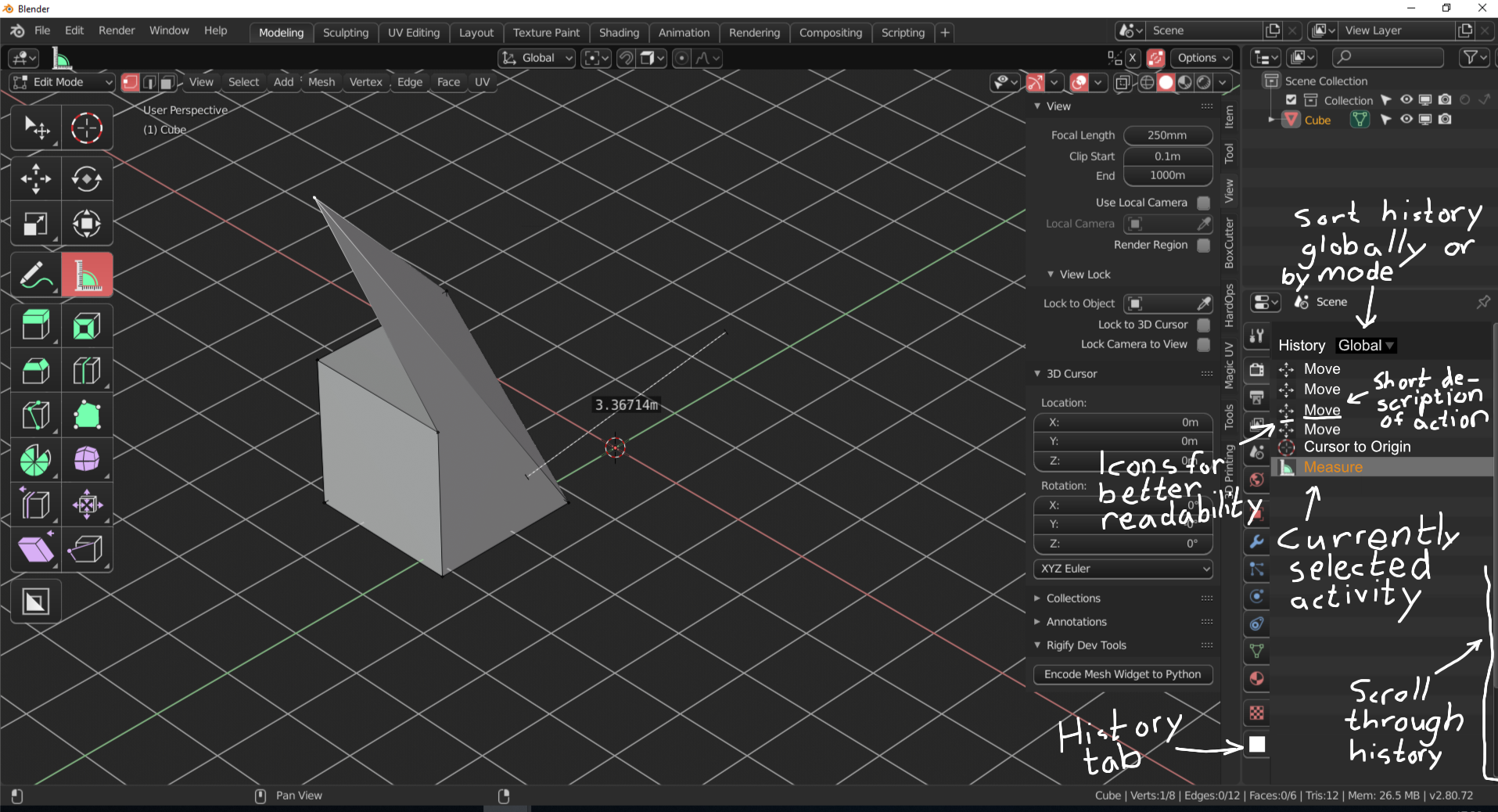Select the Shear tool
Image resolution: width=1498 pixels, height=812 pixels.
[x=35, y=549]
